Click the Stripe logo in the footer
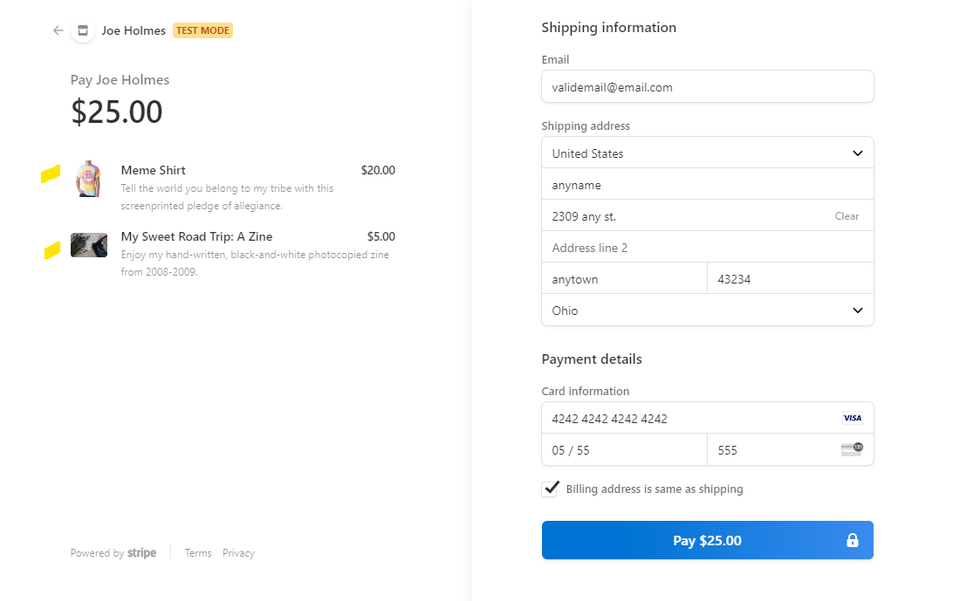 (141, 553)
